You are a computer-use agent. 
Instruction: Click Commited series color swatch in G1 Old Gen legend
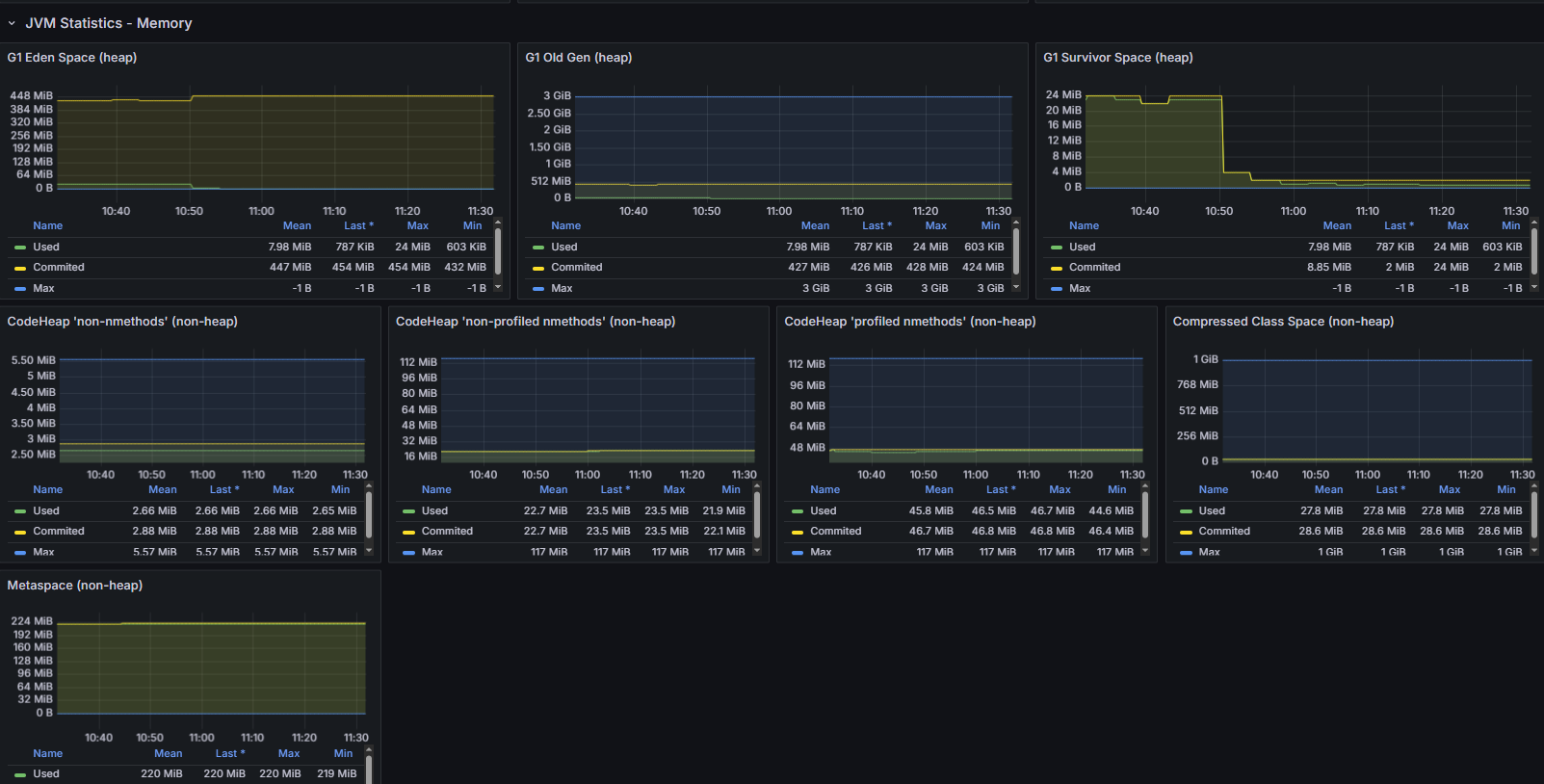click(538, 268)
